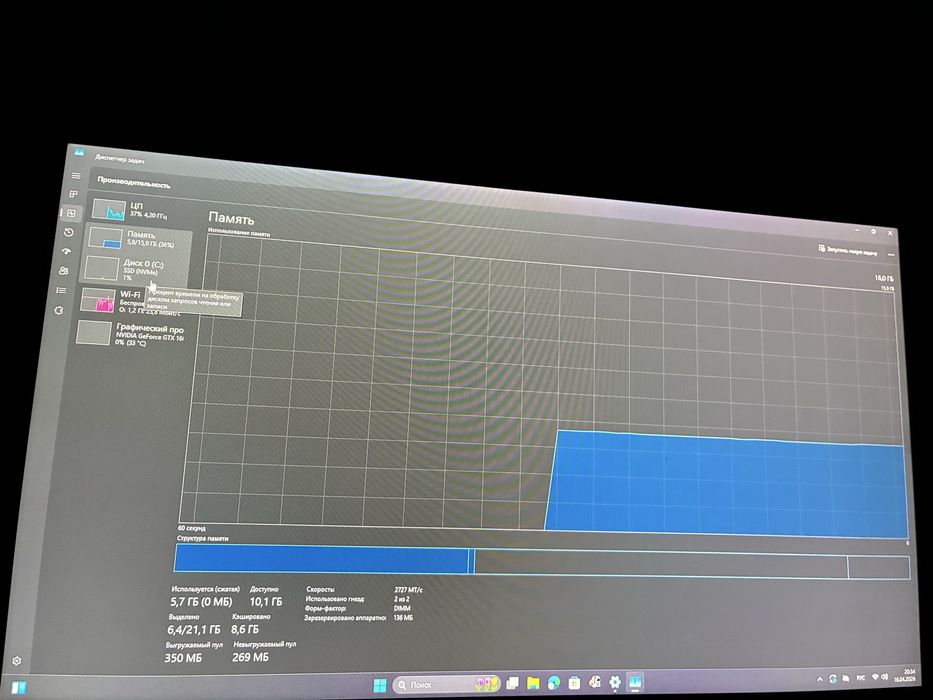Click the Производительность page heading

click(133, 182)
